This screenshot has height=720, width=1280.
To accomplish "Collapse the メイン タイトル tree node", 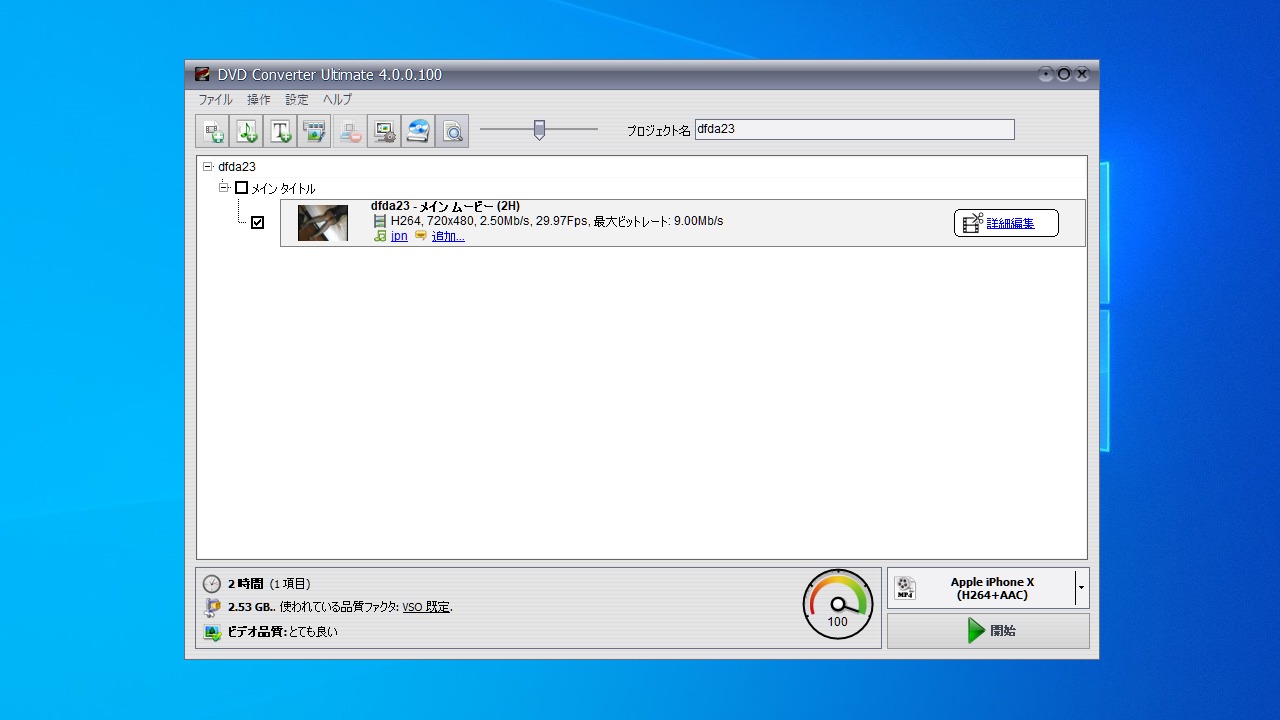I will [x=224, y=187].
